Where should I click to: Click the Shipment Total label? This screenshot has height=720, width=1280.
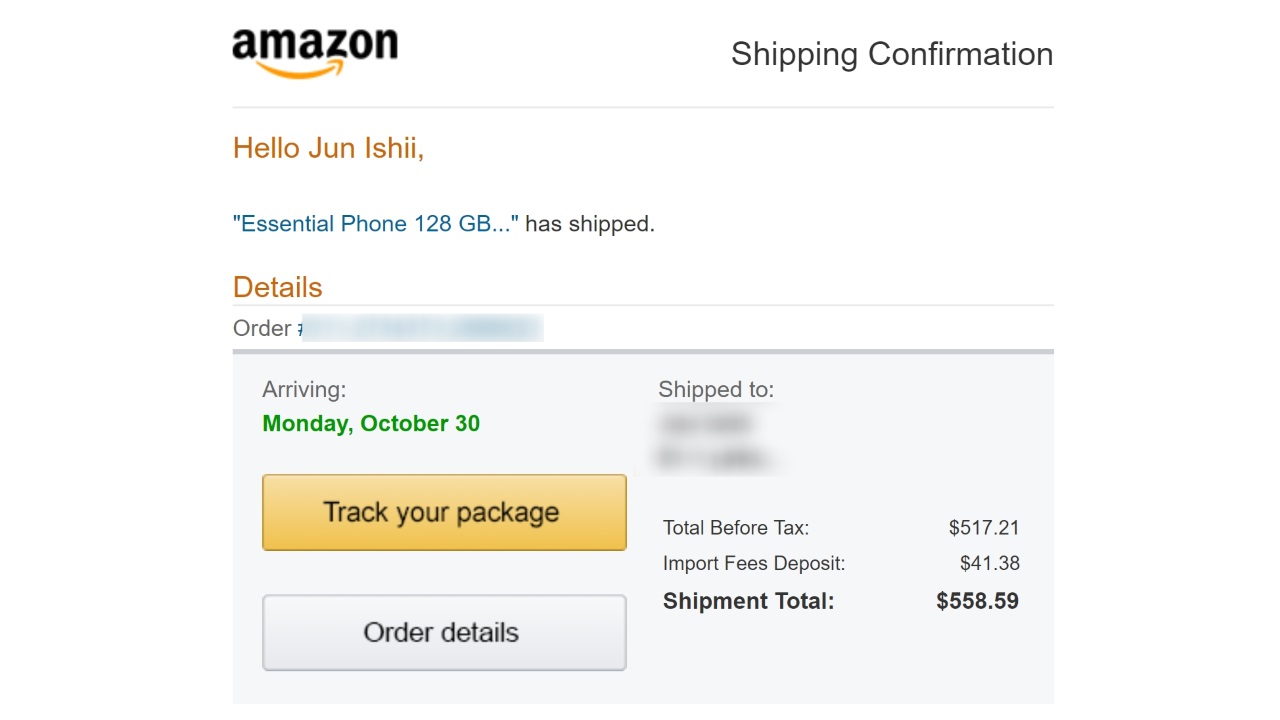[x=748, y=602]
